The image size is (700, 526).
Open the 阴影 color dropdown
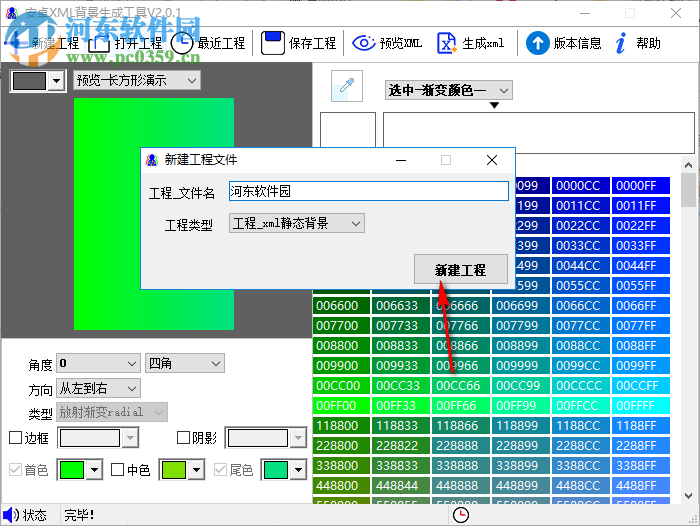298,438
